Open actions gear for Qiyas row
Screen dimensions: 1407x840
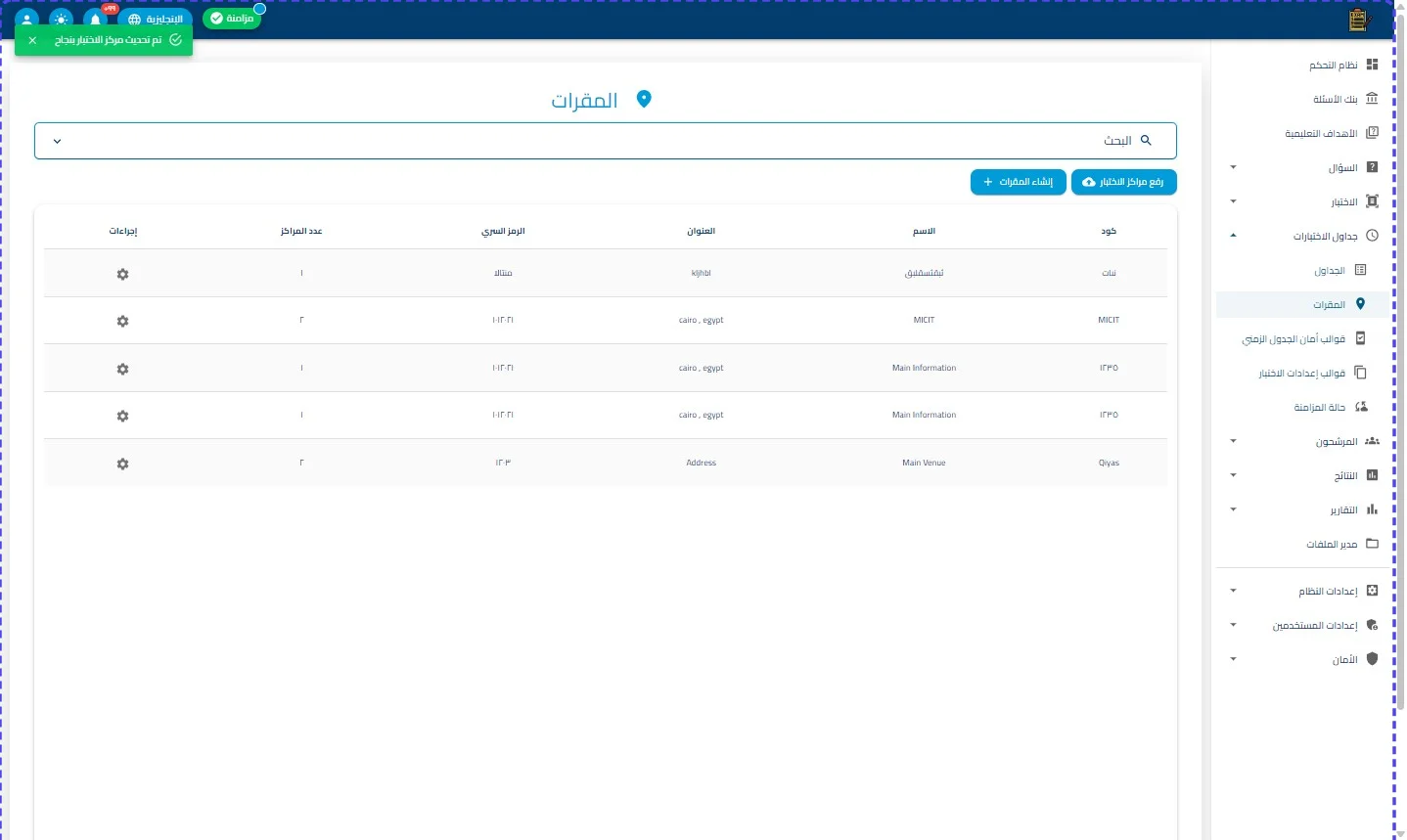[122, 464]
